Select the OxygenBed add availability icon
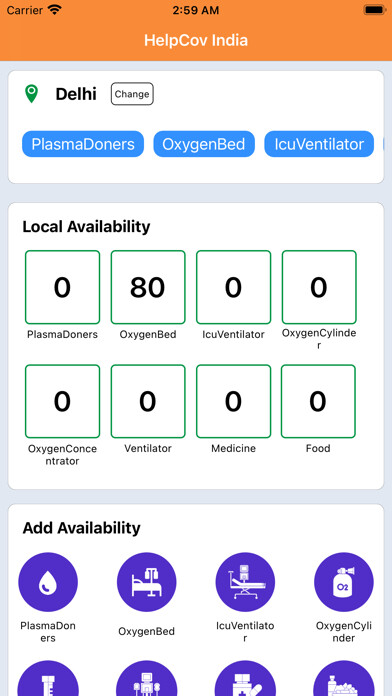The height and width of the screenshot is (696, 392). (x=147, y=582)
